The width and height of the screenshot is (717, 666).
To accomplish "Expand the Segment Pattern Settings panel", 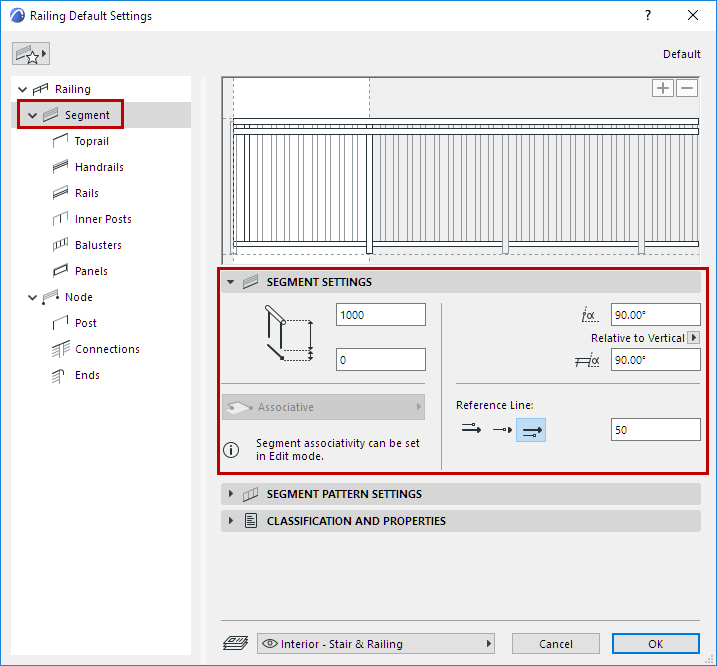I will [x=231, y=494].
